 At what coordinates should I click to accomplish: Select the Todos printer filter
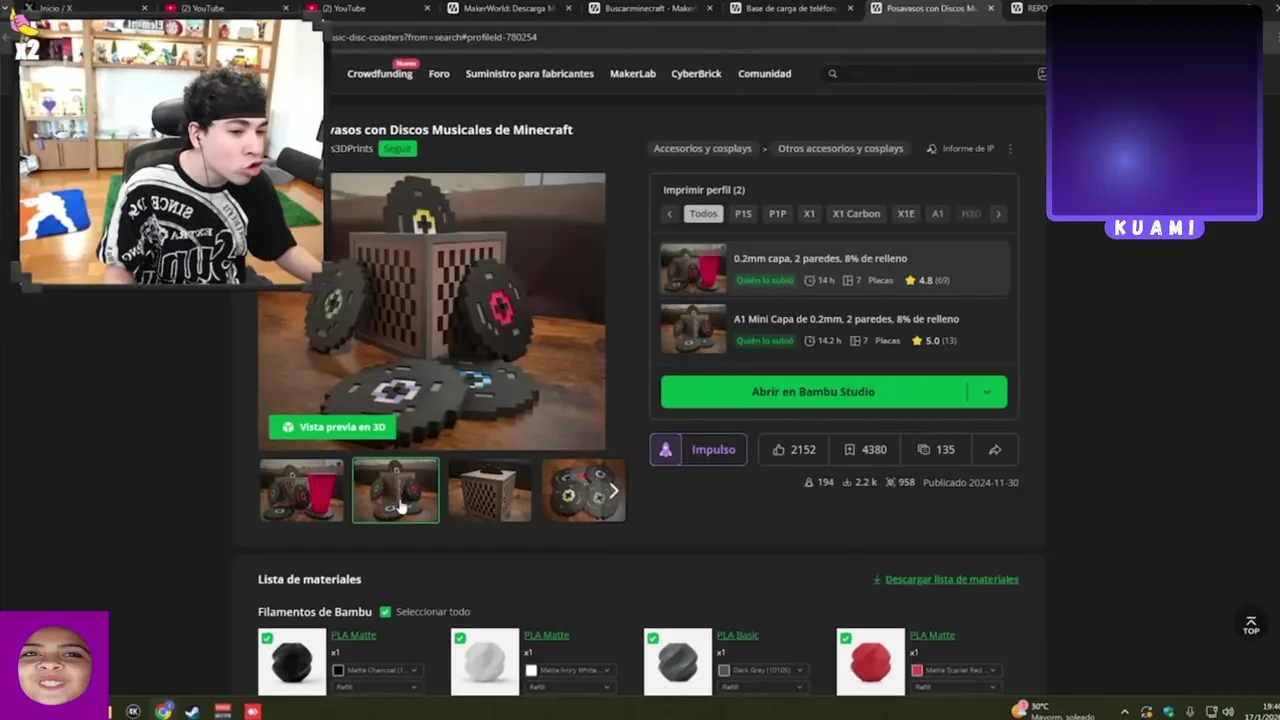(x=703, y=214)
